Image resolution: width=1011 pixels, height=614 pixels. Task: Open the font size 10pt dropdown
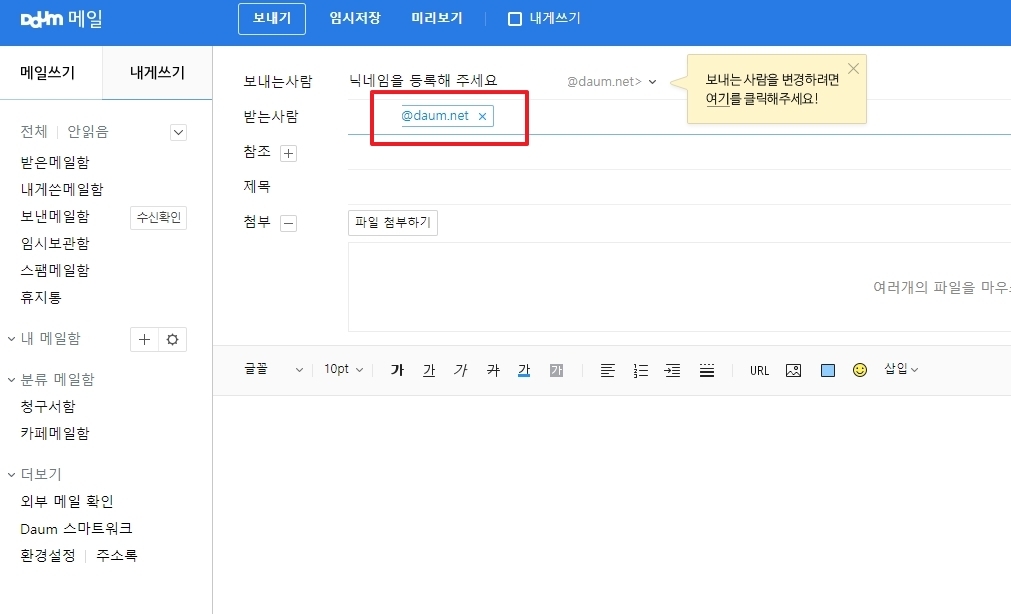343,369
